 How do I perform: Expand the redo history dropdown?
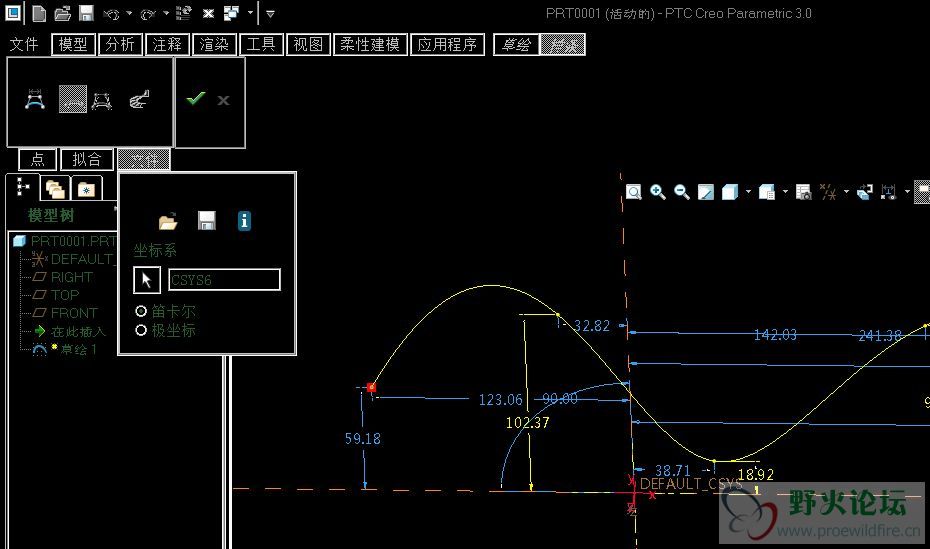pyautogui.click(x=166, y=13)
